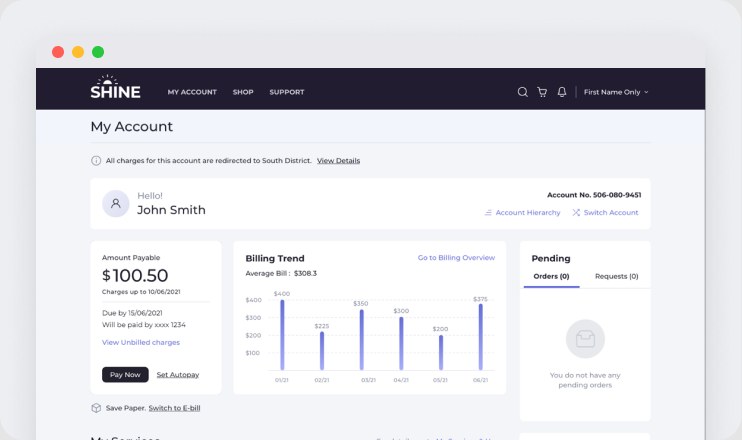Select the Orders (0) tab
742x440 pixels.
[551, 276]
